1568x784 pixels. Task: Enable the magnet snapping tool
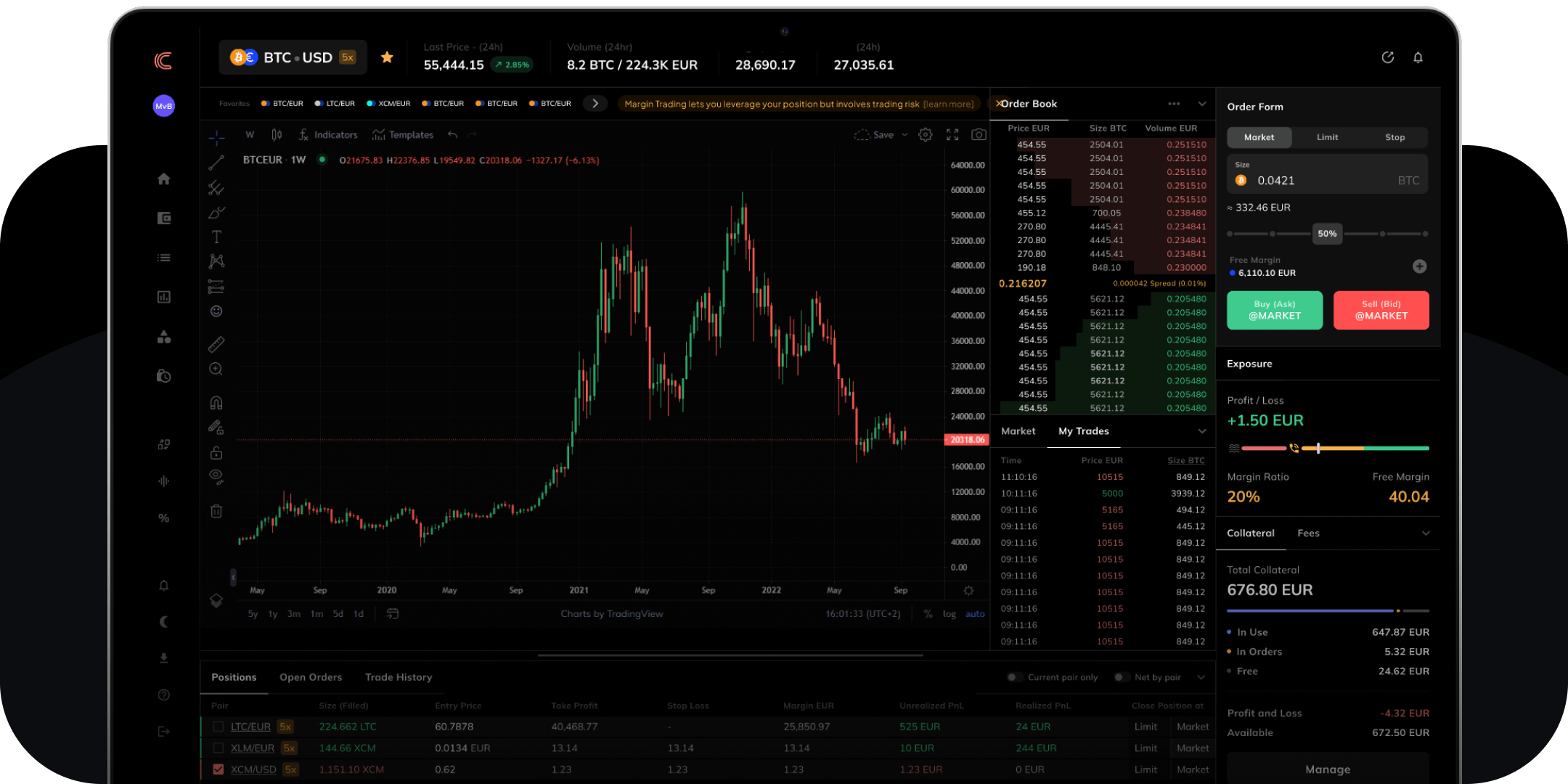pos(216,401)
